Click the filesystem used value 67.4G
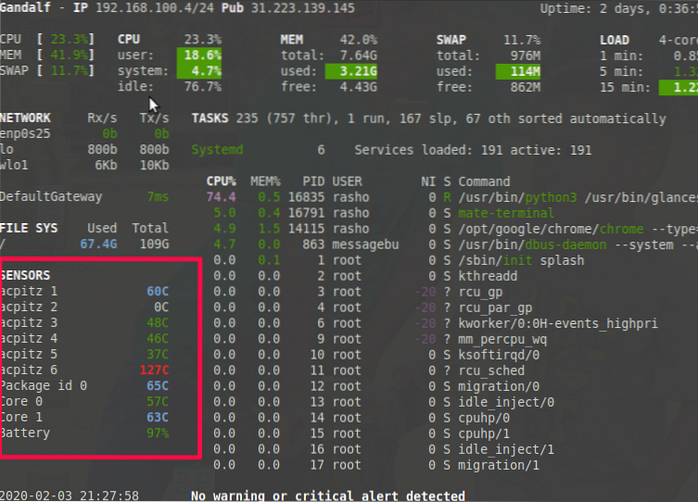 (x=98, y=244)
